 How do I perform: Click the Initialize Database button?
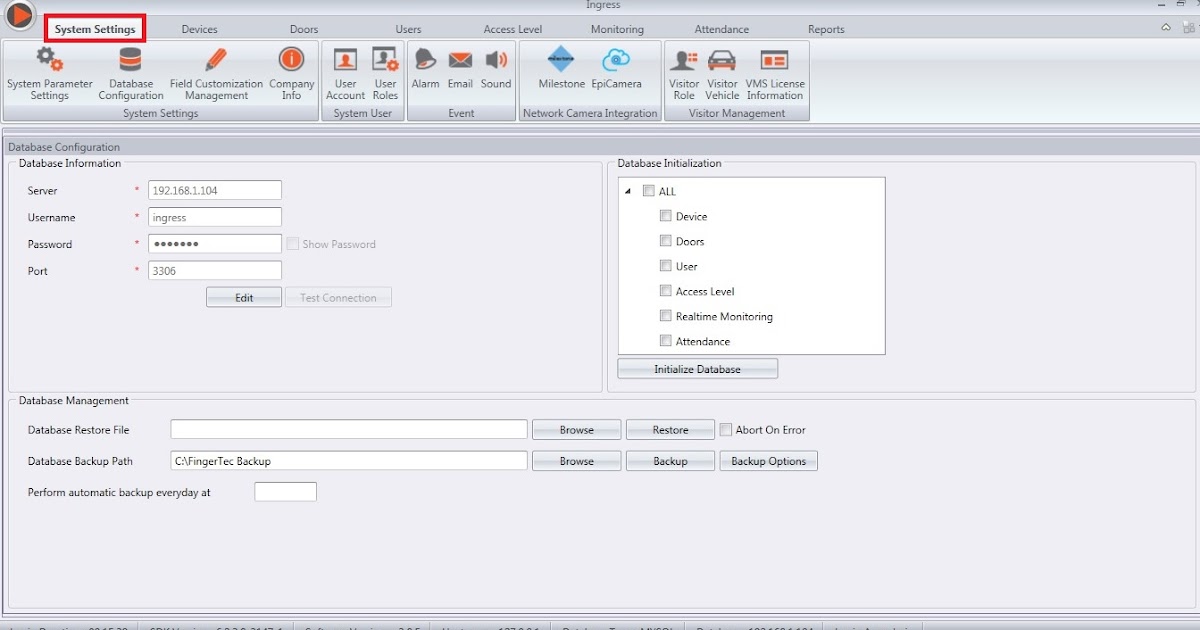696,368
